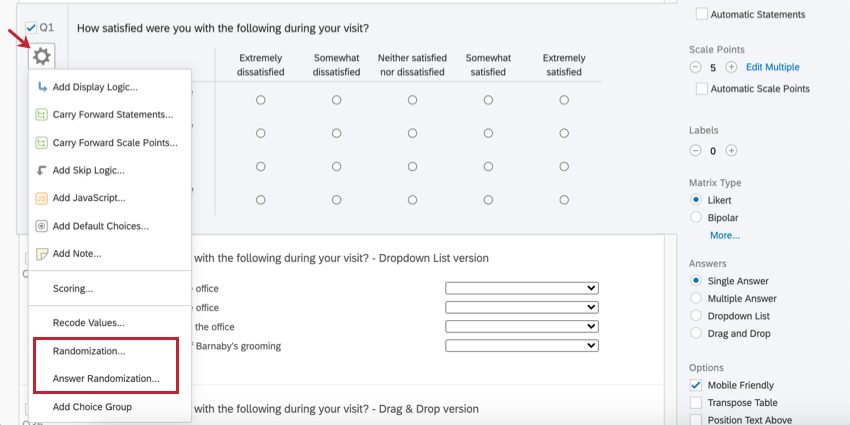Choose Dropdown List answer type
Viewport: 850px width, 425px height.
pos(696,315)
